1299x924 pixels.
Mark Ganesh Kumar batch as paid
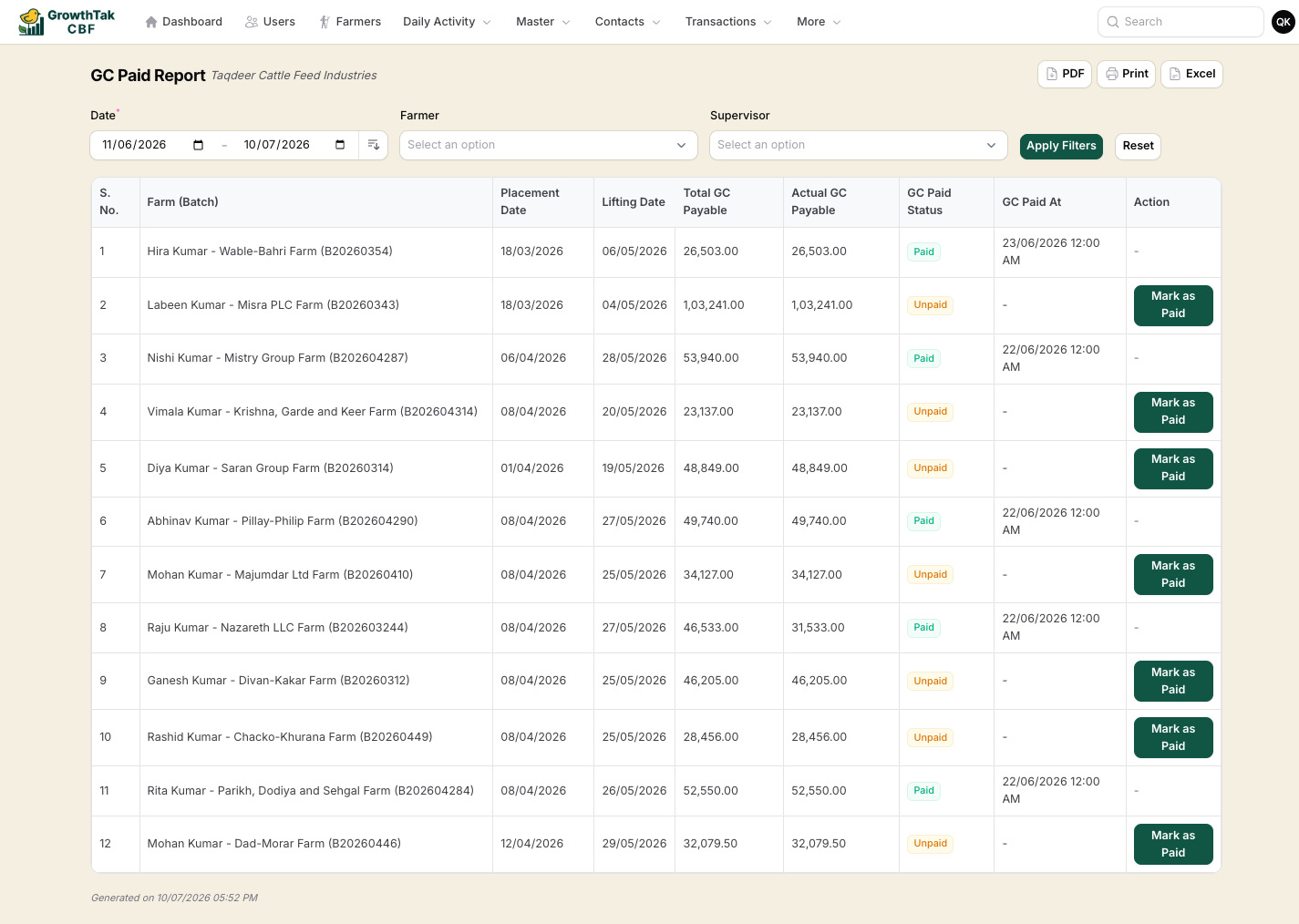coord(1173,682)
